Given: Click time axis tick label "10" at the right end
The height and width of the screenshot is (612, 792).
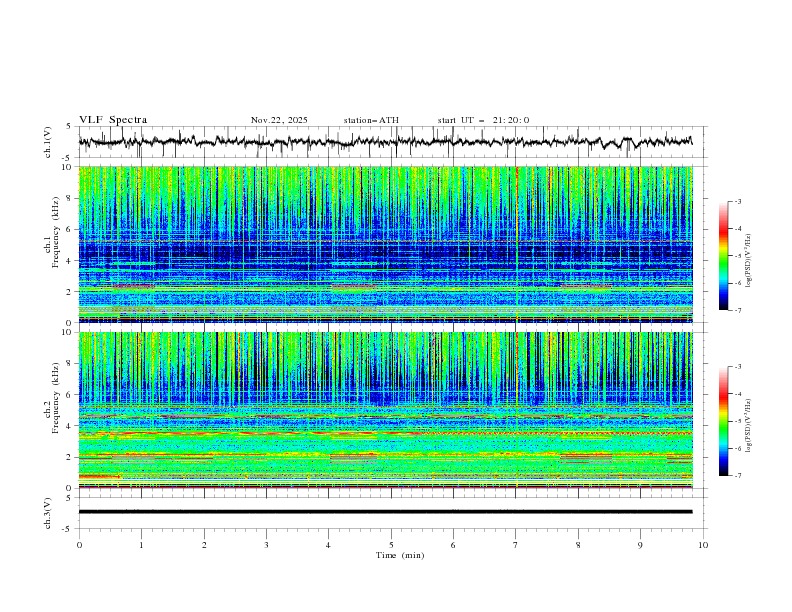Looking at the screenshot, I should pyautogui.click(x=703, y=545).
